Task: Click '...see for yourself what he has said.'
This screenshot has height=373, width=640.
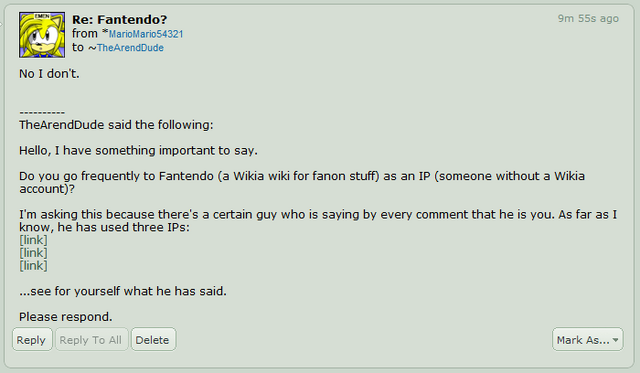Action: coord(123,291)
